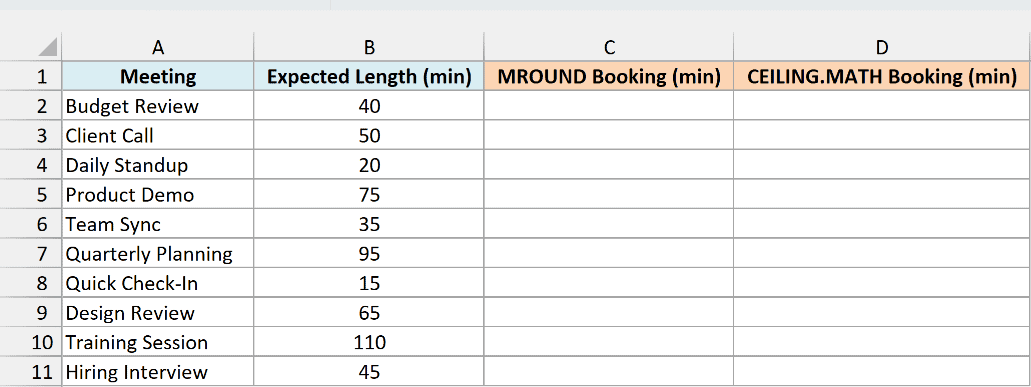
Task: Select the Quick Check-In cell
Action: click(158, 283)
